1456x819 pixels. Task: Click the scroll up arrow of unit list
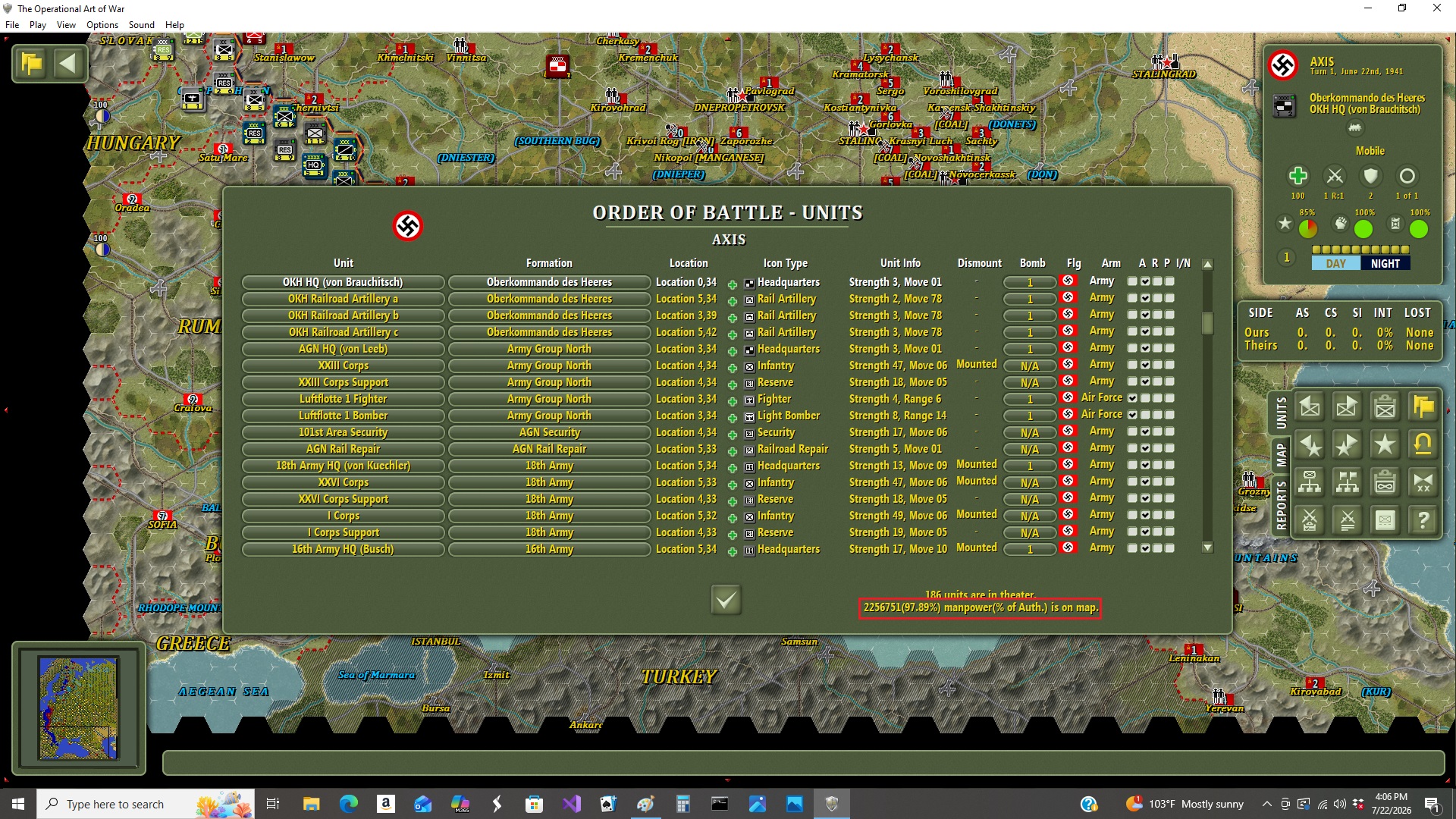[x=1208, y=265]
